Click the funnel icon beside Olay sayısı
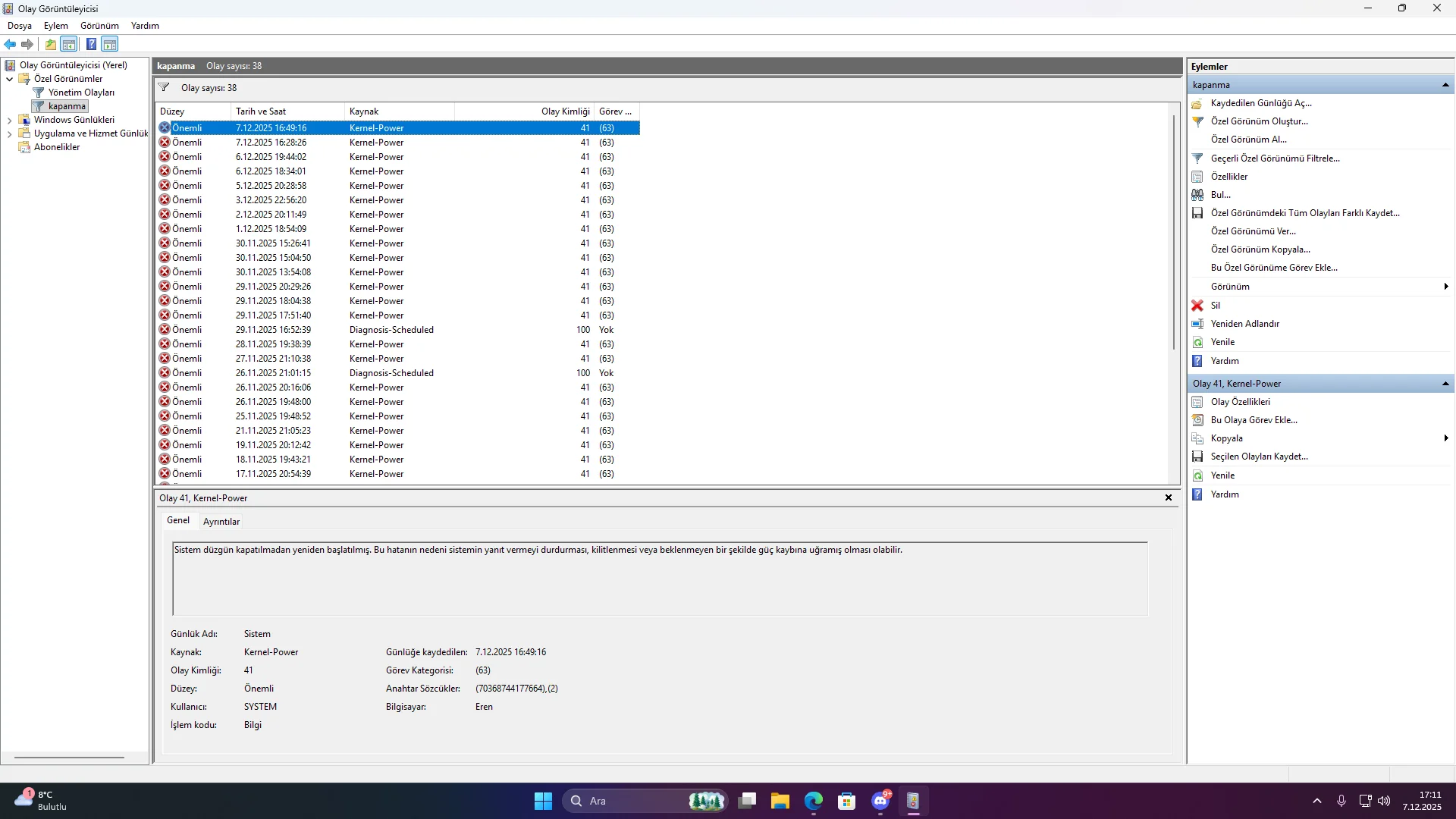Image resolution: width=1456 pixels, height=819 pixels. 164,87
